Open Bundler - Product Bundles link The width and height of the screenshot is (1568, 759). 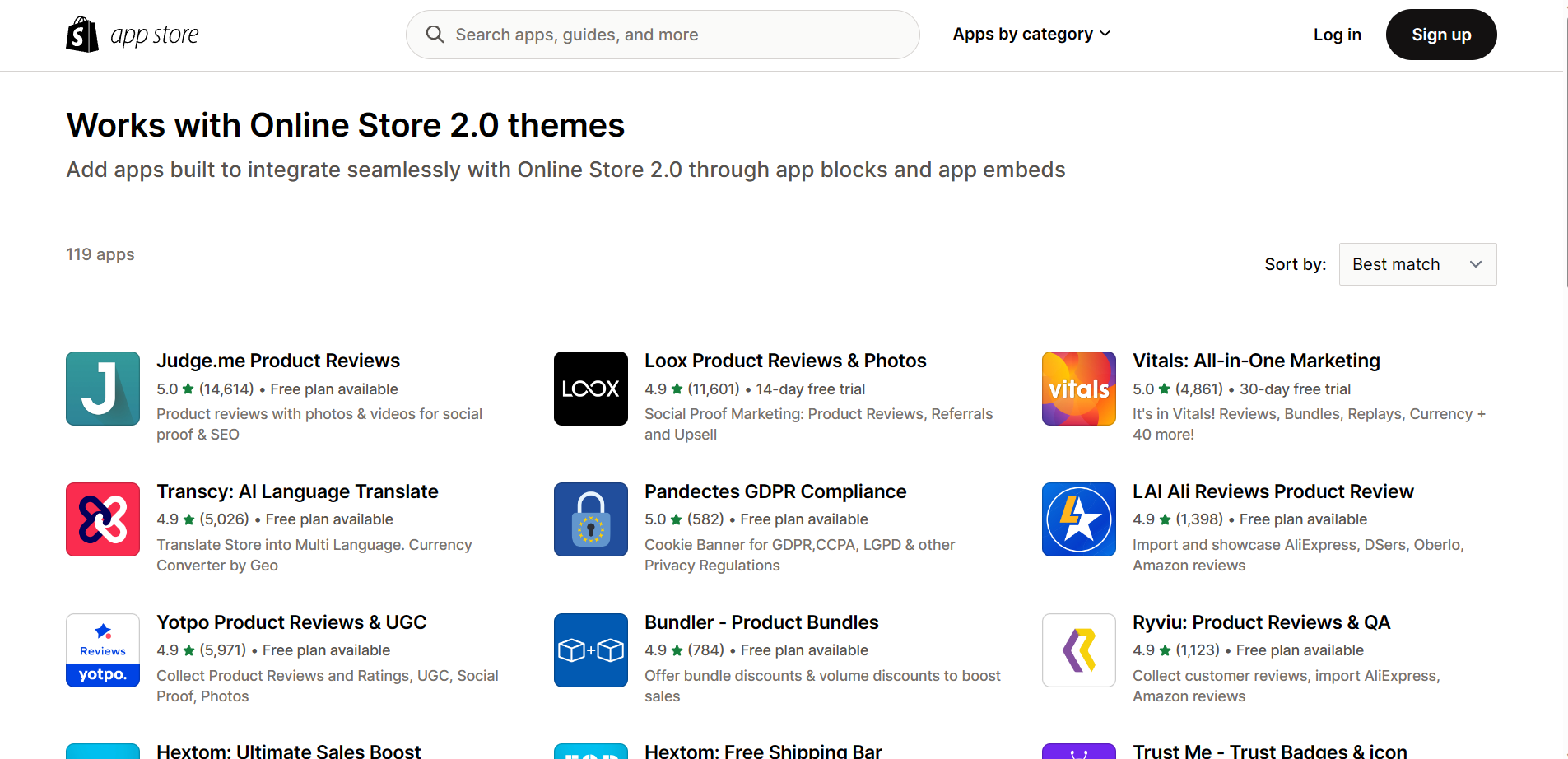point(761,622)
